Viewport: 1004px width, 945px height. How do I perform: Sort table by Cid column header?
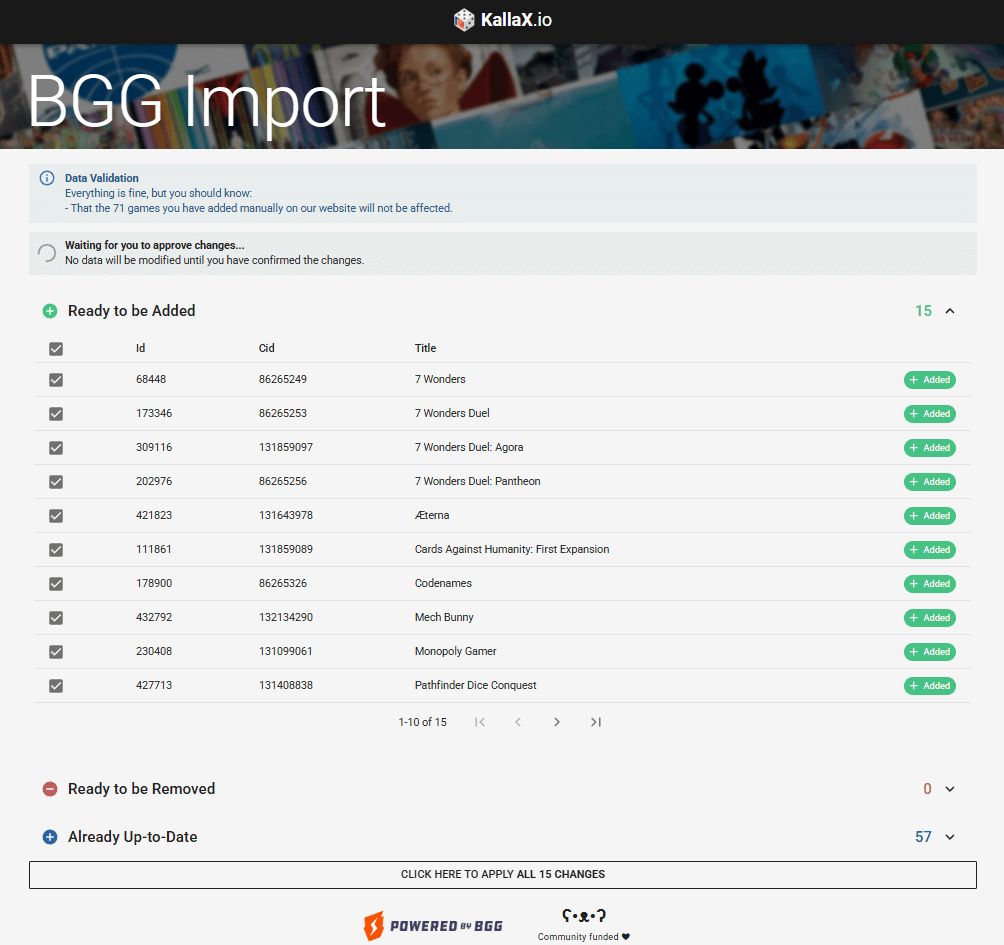point(266,348)
